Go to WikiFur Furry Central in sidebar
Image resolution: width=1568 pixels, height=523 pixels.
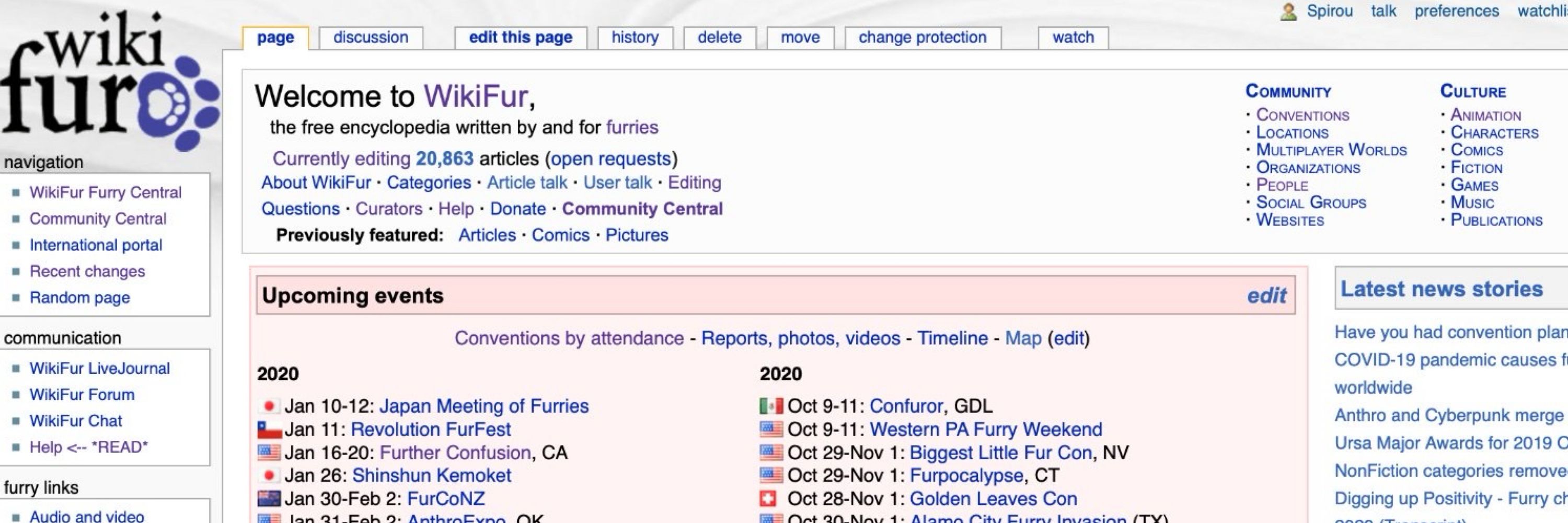pos(105,192)
